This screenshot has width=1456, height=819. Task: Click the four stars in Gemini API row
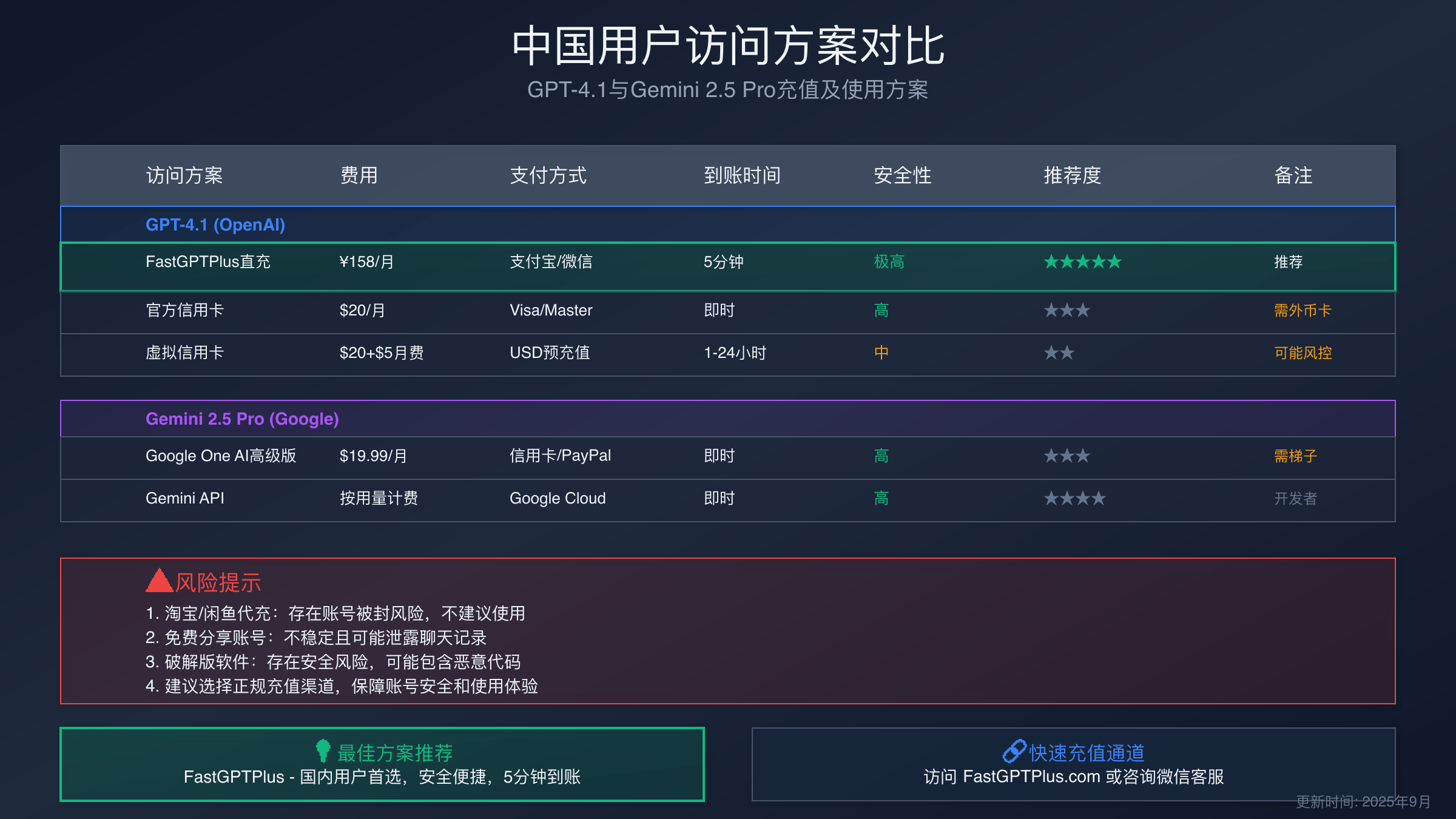pos(1075,499)
